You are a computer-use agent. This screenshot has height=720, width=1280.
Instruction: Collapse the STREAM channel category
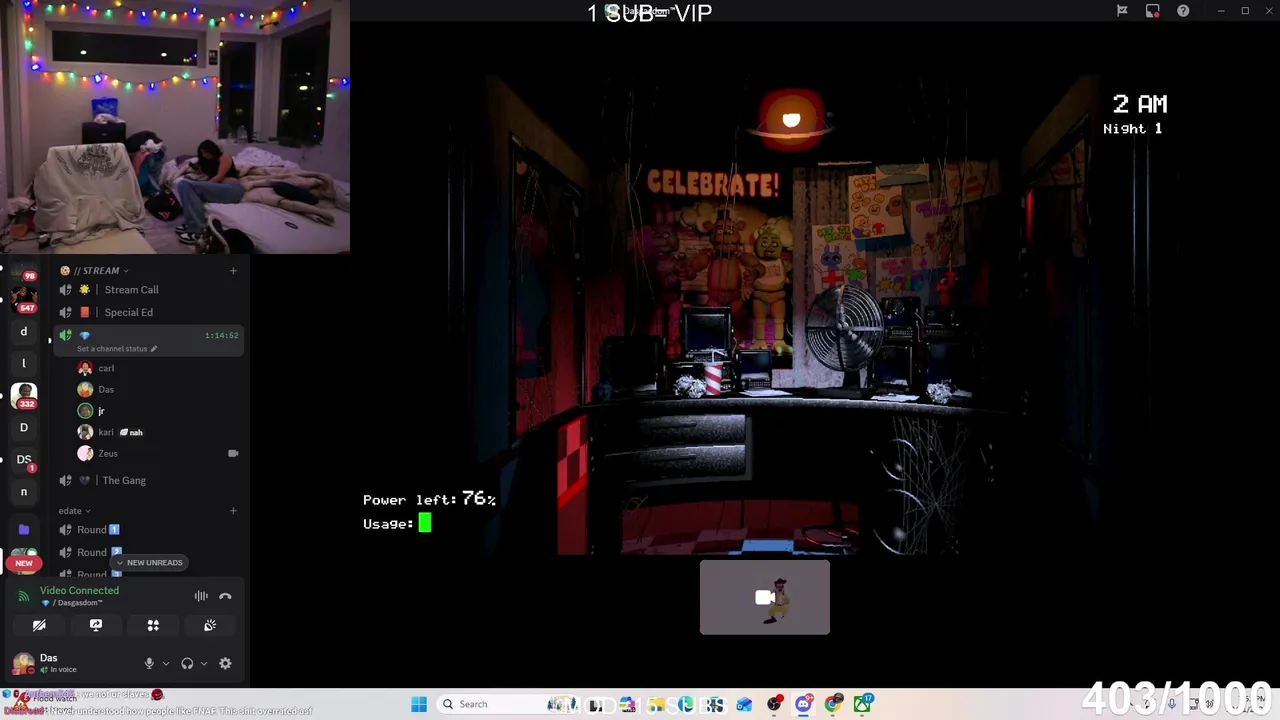[x=94, y=270]
